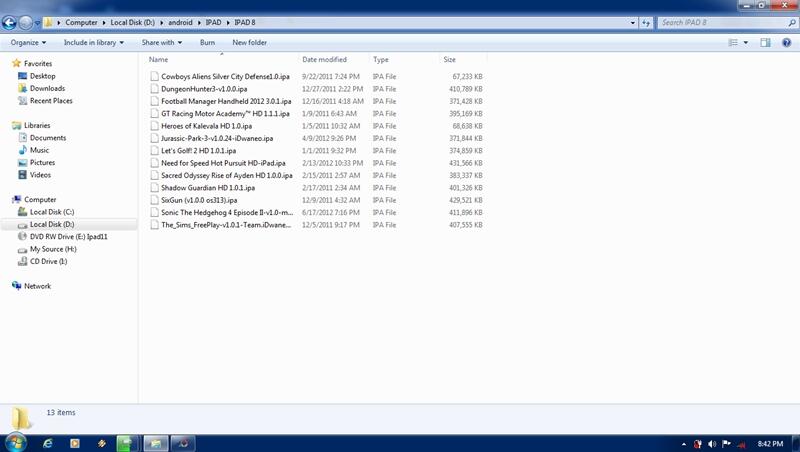Select Let's Golf! 2 HD 1.0.1.ipa
Screen dimensions: 800x452
click(198, 150)
